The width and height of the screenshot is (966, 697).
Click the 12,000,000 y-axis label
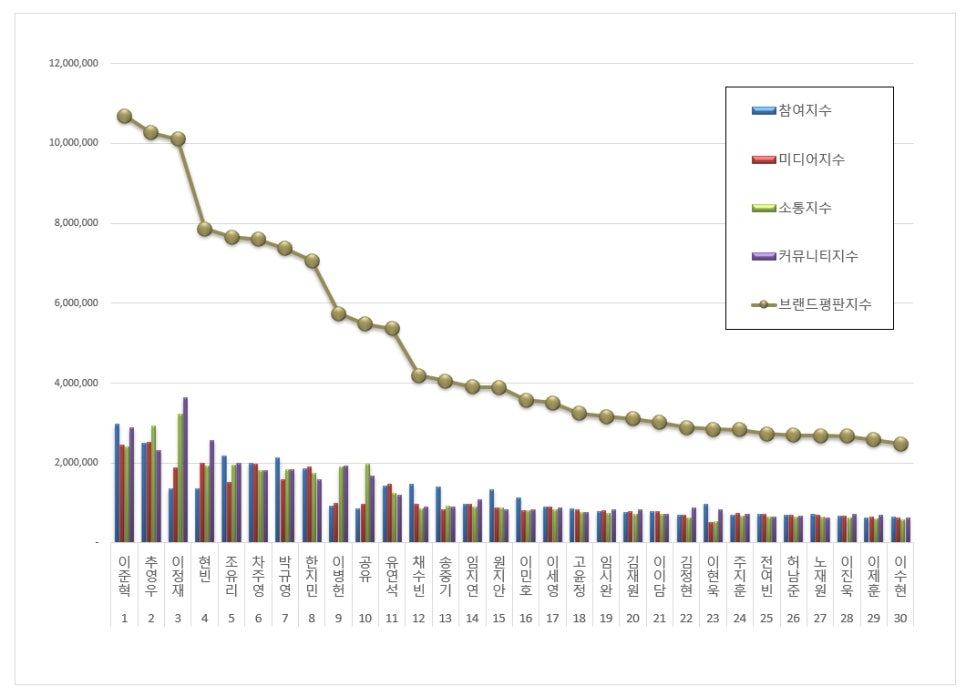(x=73, y=63)
